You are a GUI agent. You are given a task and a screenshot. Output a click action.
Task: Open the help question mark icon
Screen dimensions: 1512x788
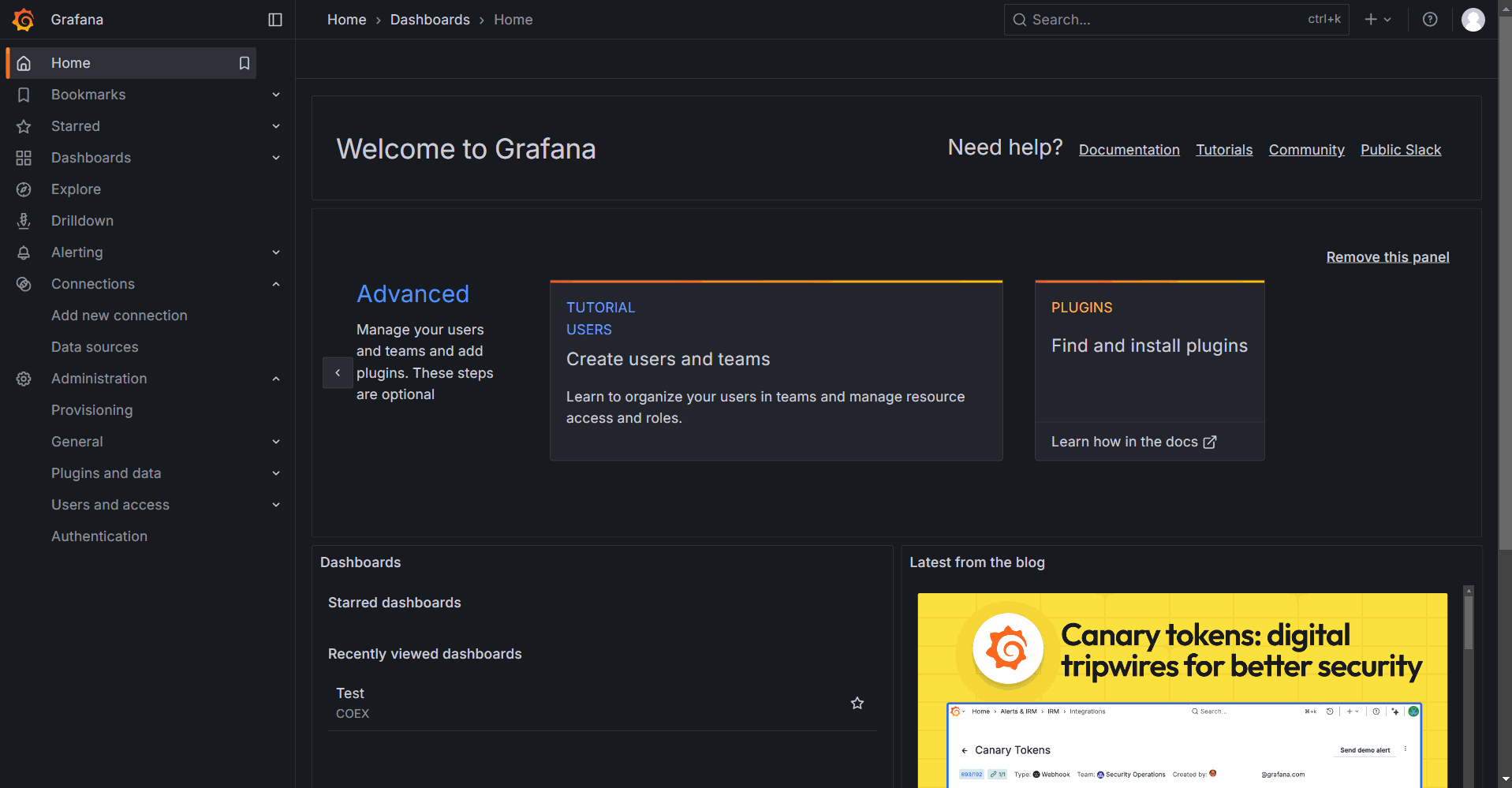[1429, 20]
